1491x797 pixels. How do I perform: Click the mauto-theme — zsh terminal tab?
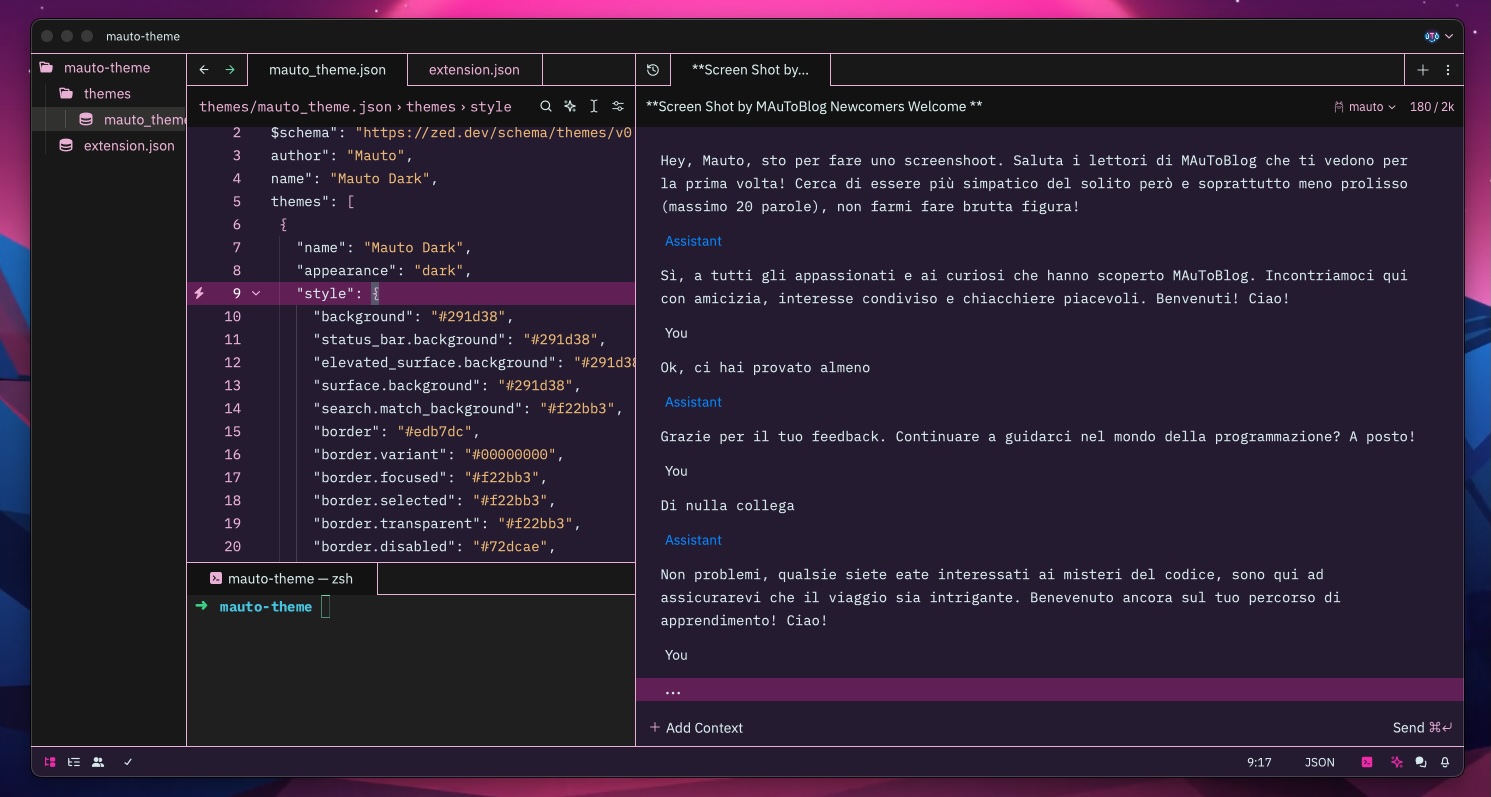(290, 578)
